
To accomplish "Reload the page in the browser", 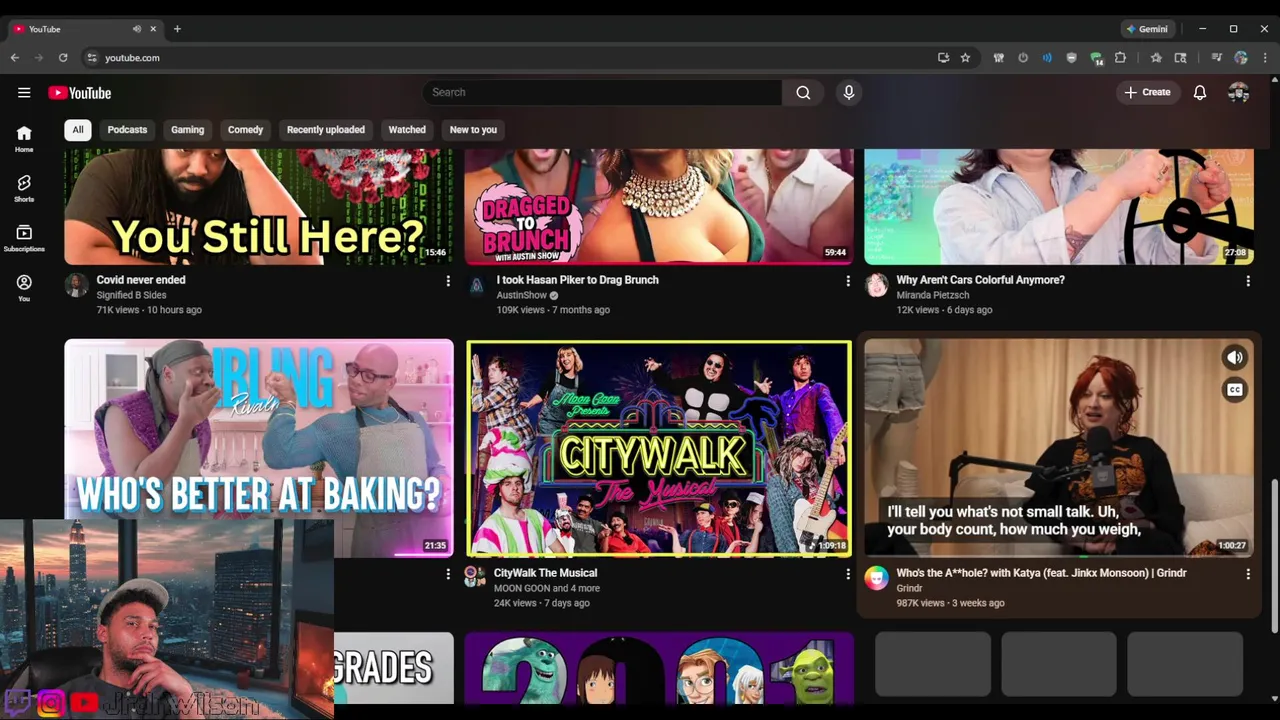I will coord(63,58).
